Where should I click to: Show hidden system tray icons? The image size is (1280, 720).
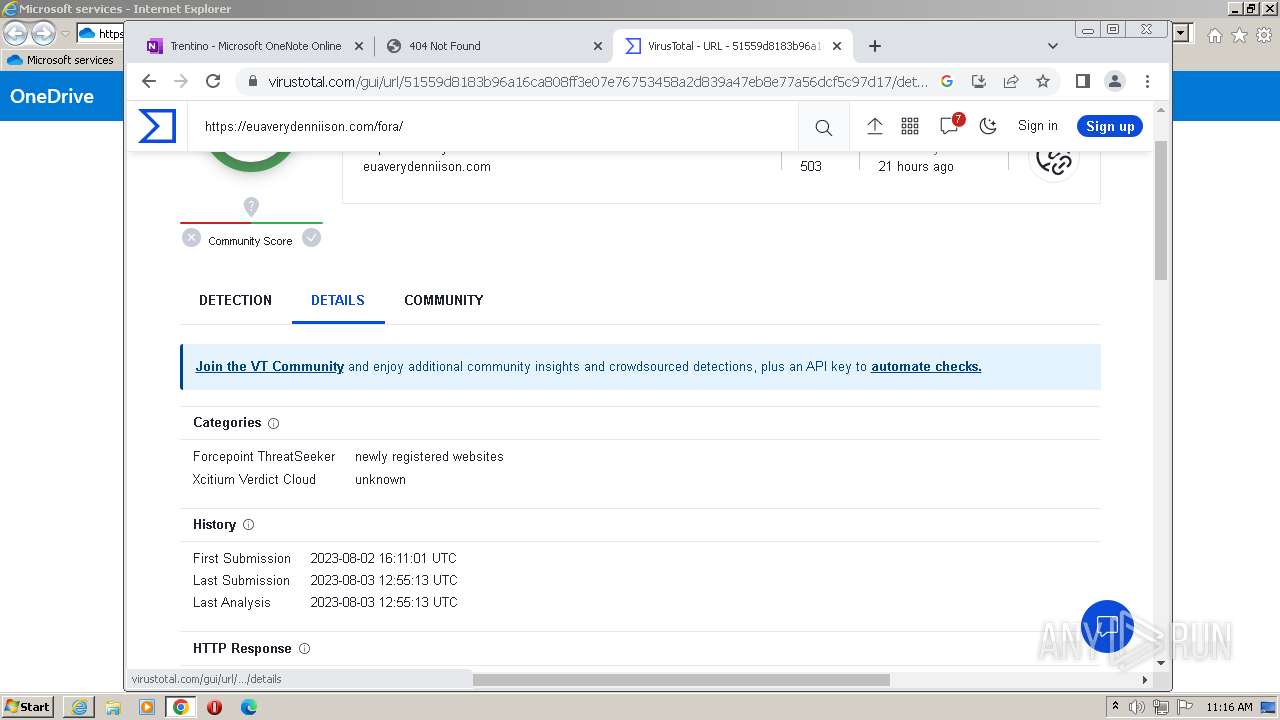(x=1115, y=707)
